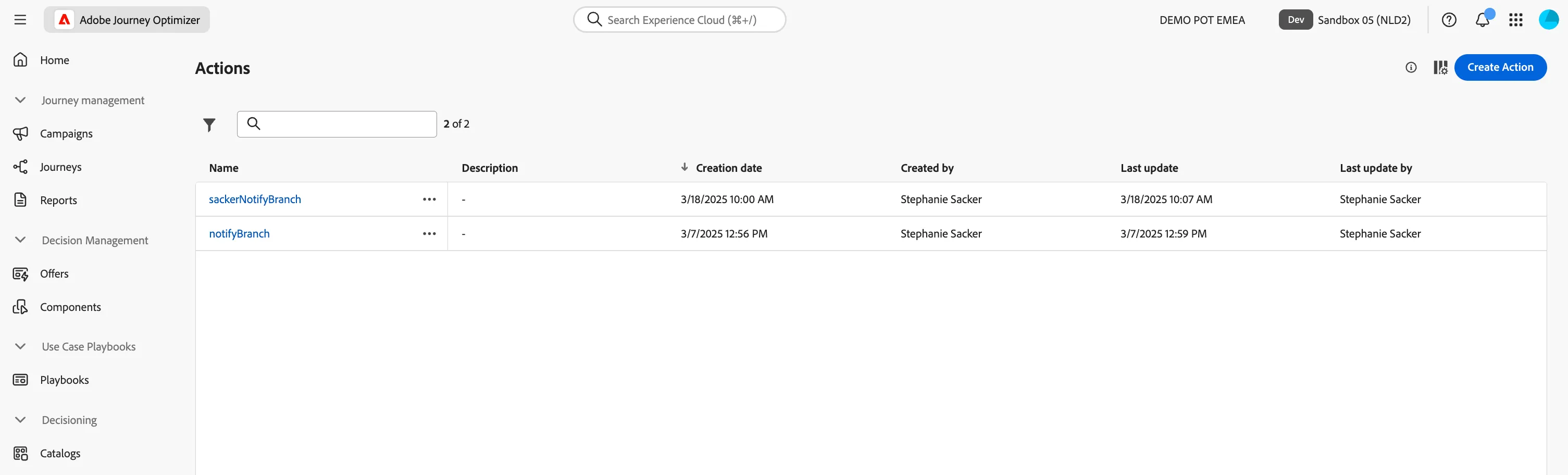Collapse the Decisioning section
1568x475 pixels.
[20, 420]
